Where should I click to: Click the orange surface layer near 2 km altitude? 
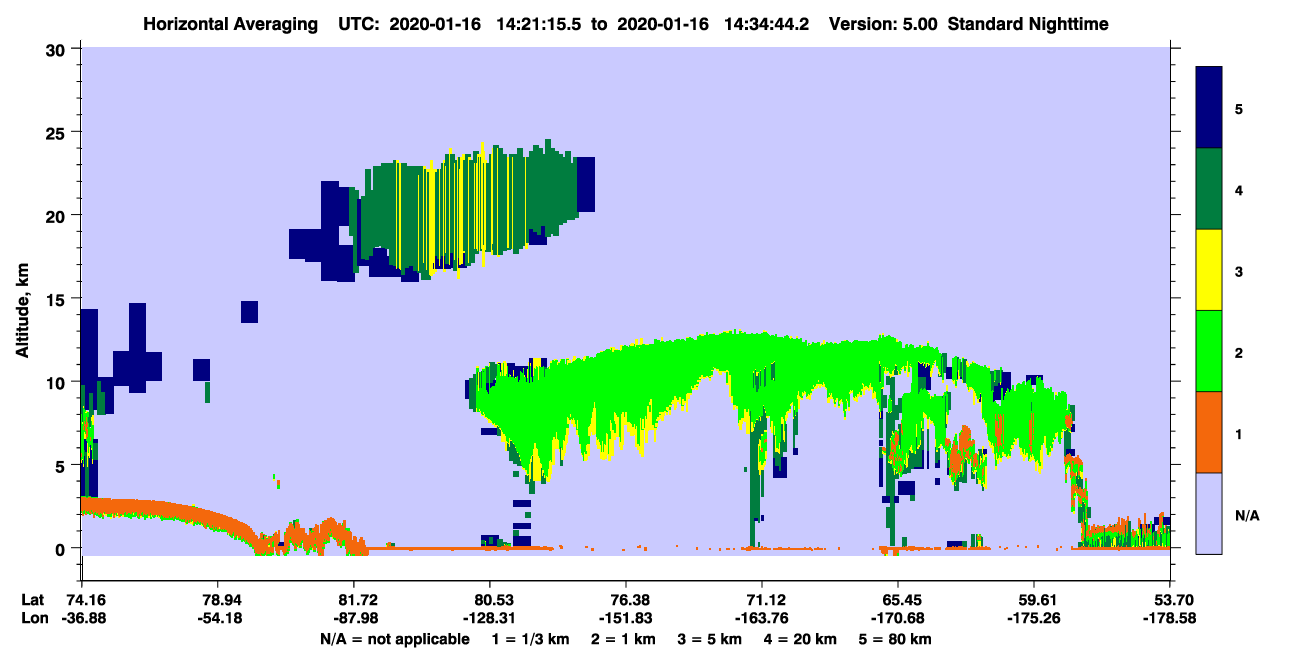tap(170, 512)
